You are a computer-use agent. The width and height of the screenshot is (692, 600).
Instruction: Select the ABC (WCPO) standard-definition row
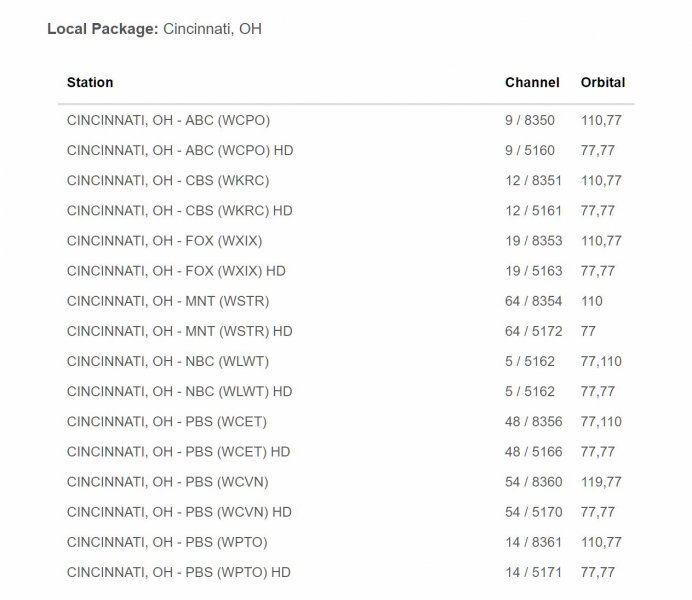point(168,121)
